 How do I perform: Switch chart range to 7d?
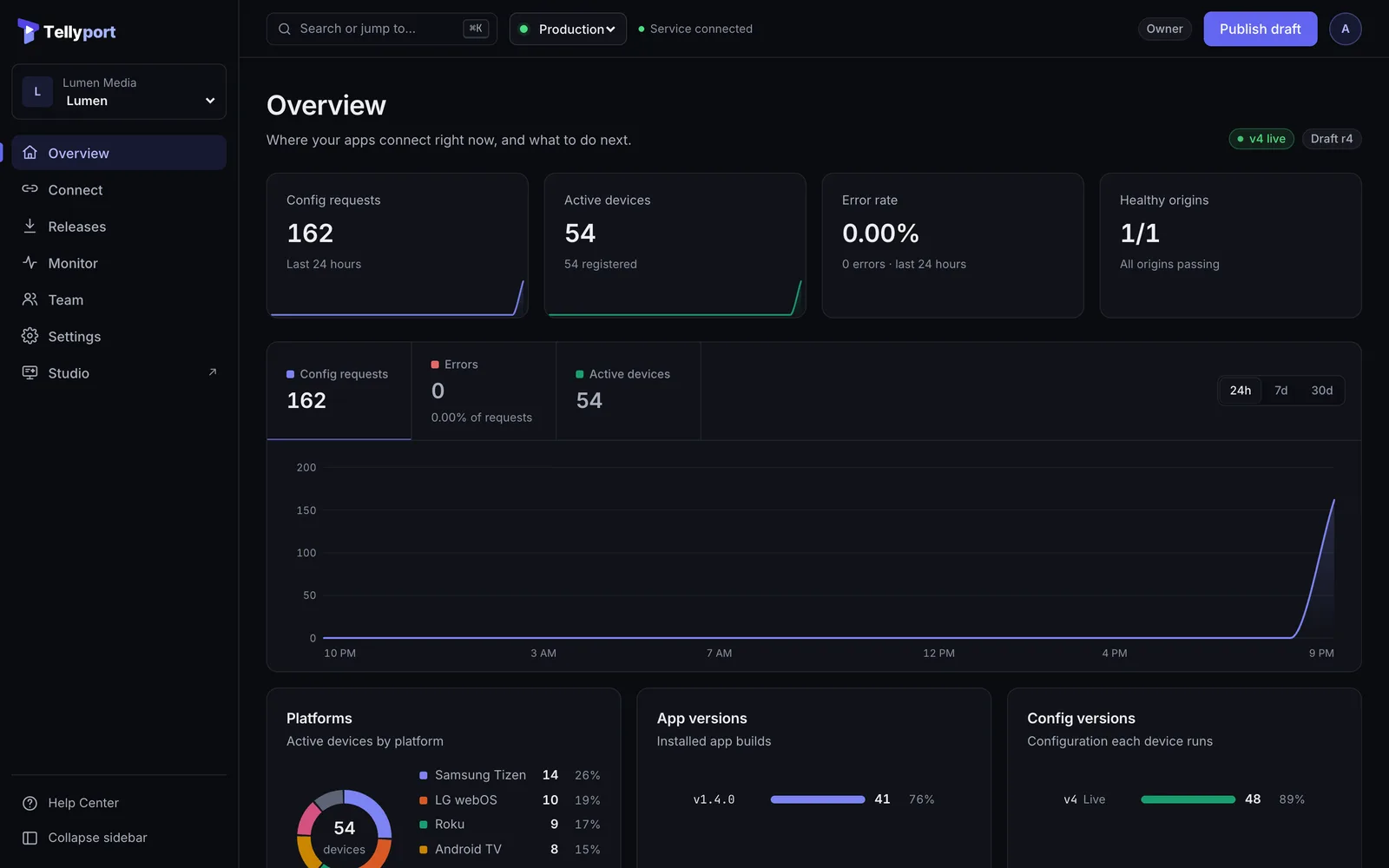click(1281, 391)
